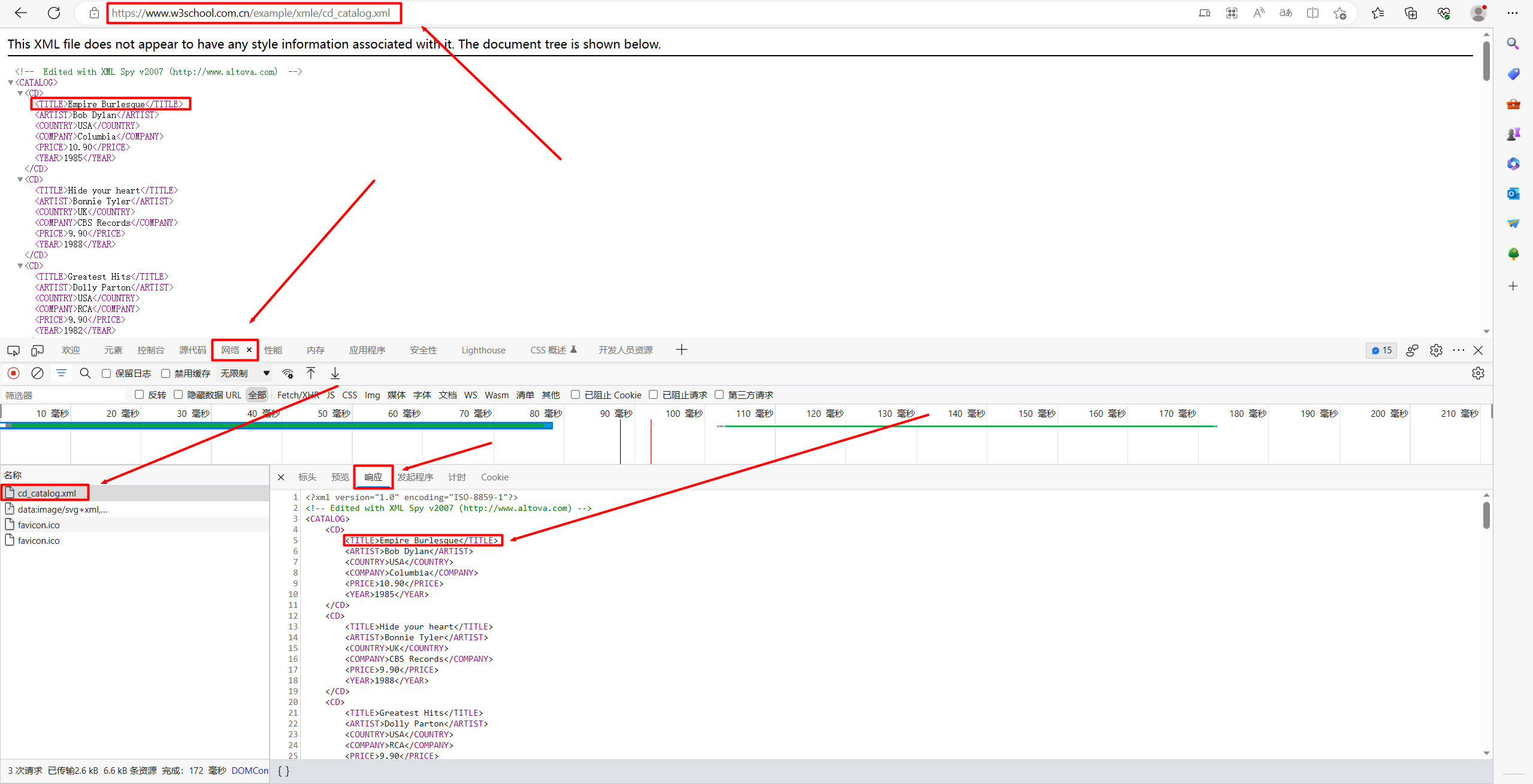Toggle the device emulation icon
The image size is (1533, 784).
pos(37,350)
